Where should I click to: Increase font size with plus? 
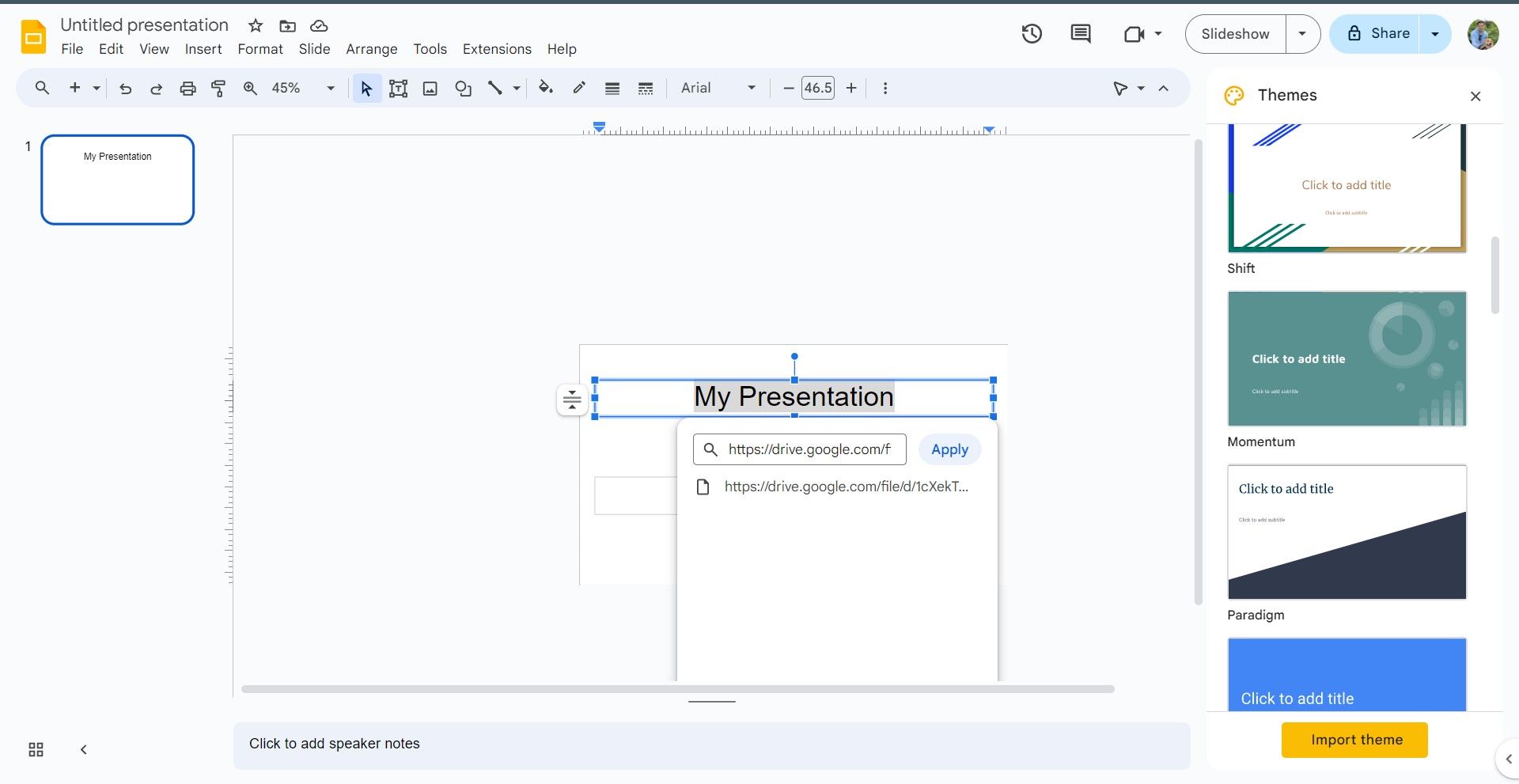pyautogui.click(x=851, y=89)
